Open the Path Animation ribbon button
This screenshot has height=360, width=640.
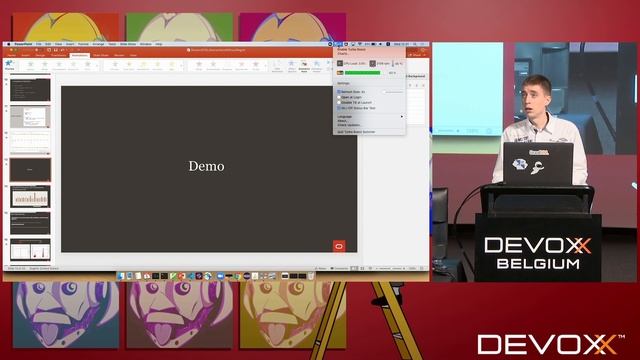click(277, 66)
